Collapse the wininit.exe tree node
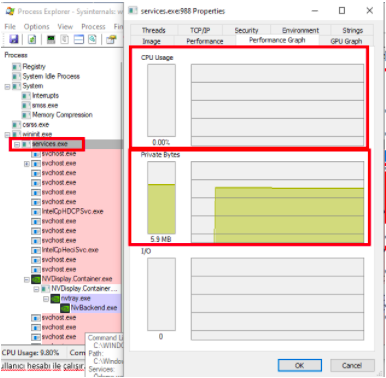The image size is (386, 378). [7, 135]
